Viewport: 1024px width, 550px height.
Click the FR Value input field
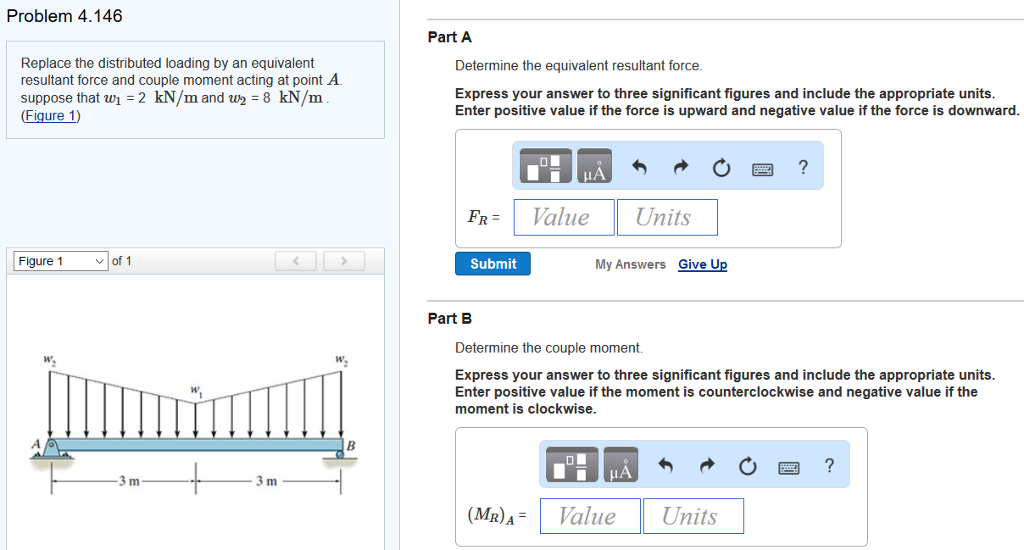[560, 217]
